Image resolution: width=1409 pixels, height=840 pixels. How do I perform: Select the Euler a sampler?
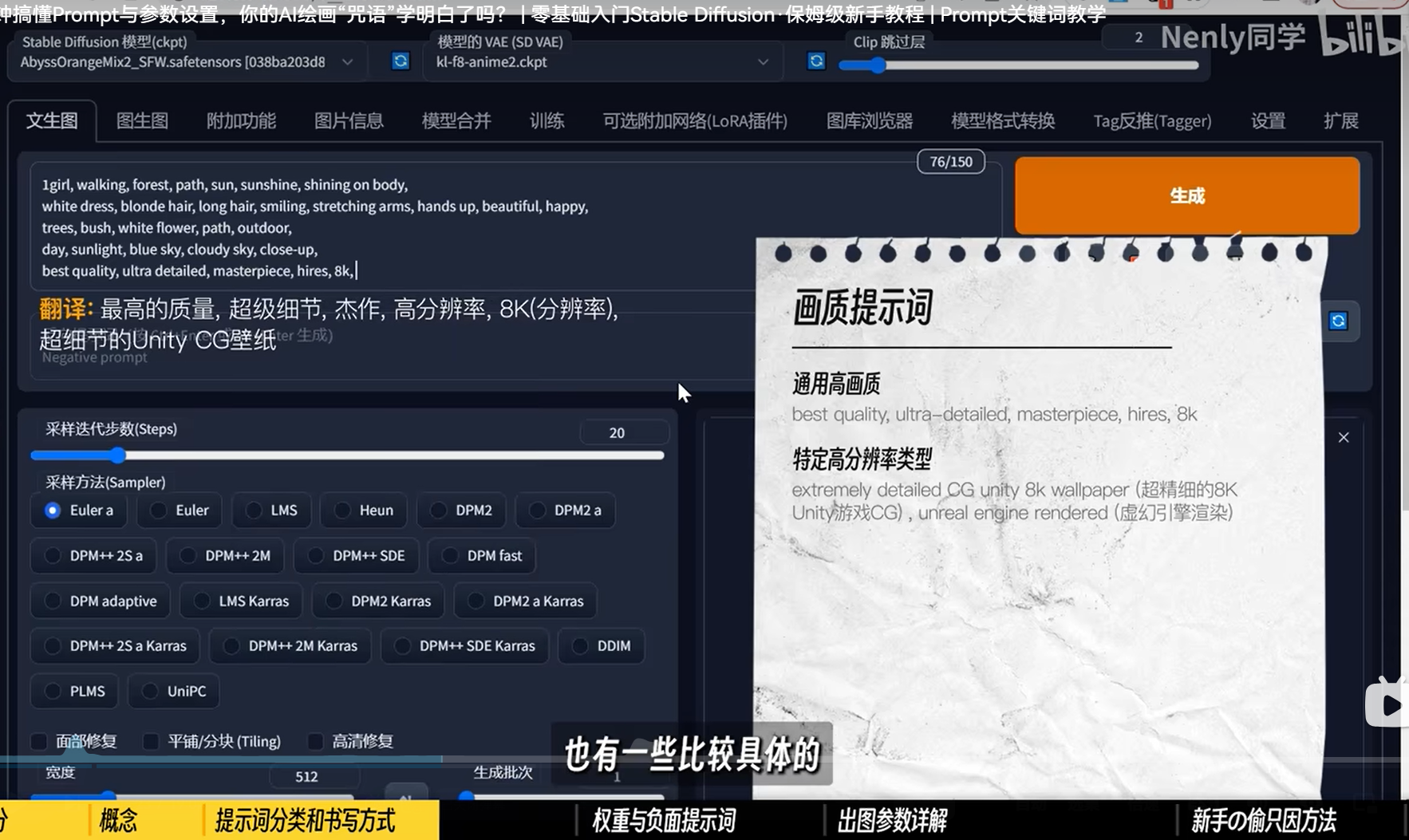[x=53, y=511]
